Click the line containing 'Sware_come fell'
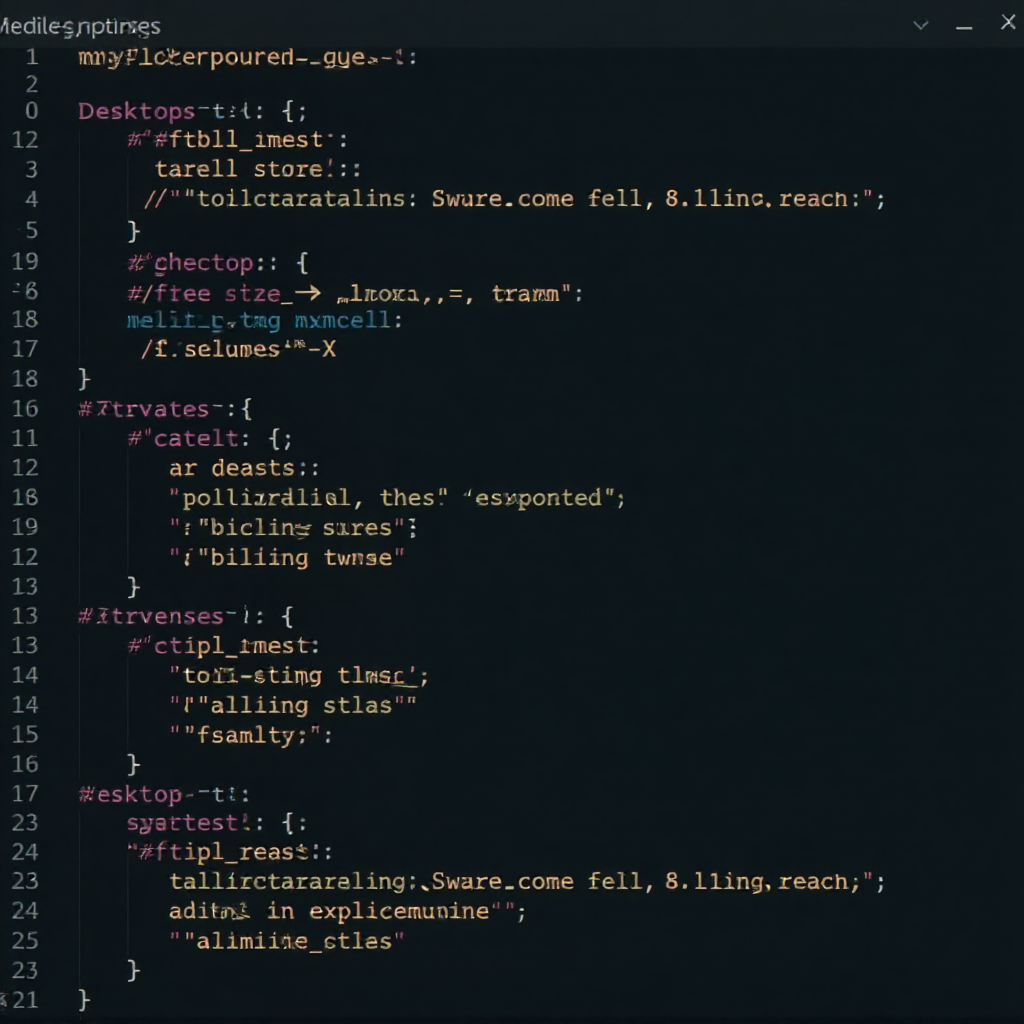The image size is (1024, 1024). 527,882
